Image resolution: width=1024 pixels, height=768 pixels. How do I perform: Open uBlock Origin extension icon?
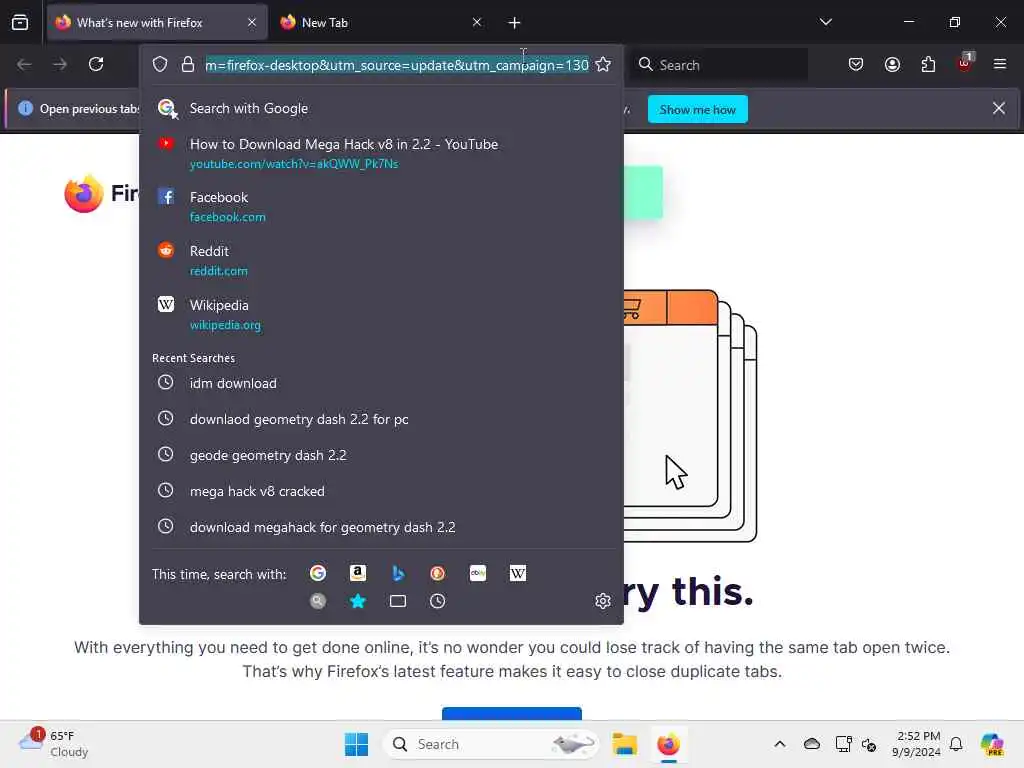point(965,63)
